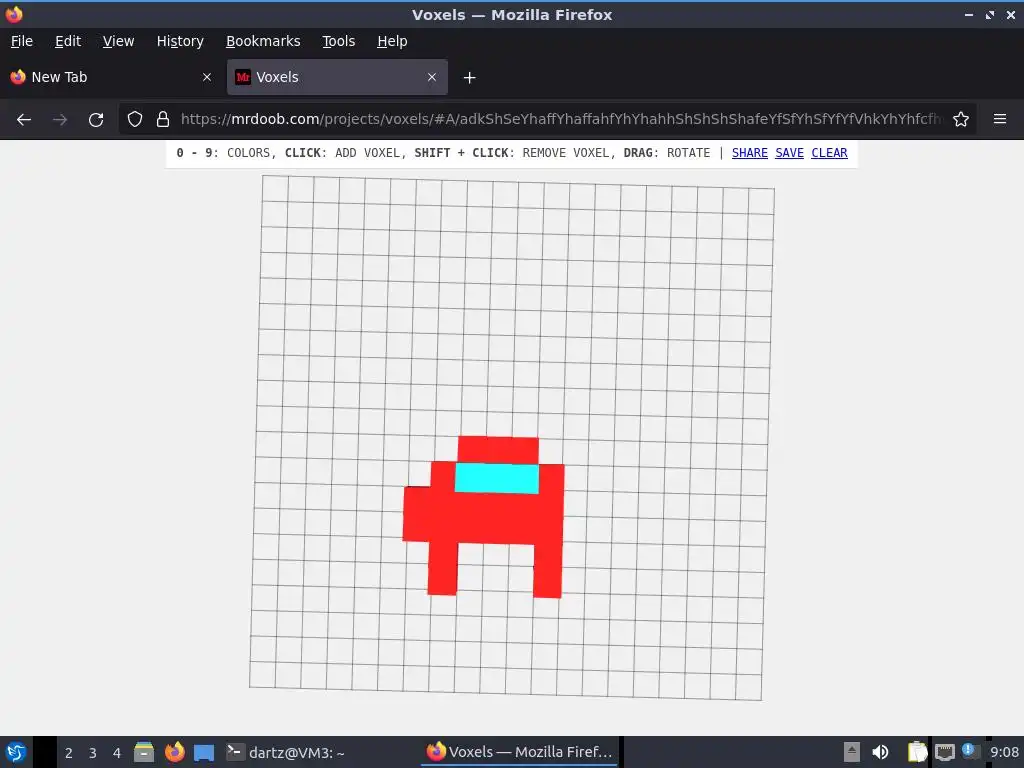Open the file manager icon in taskbar
Viewport: 1024px width, 768px height.
tap(144, 752)
